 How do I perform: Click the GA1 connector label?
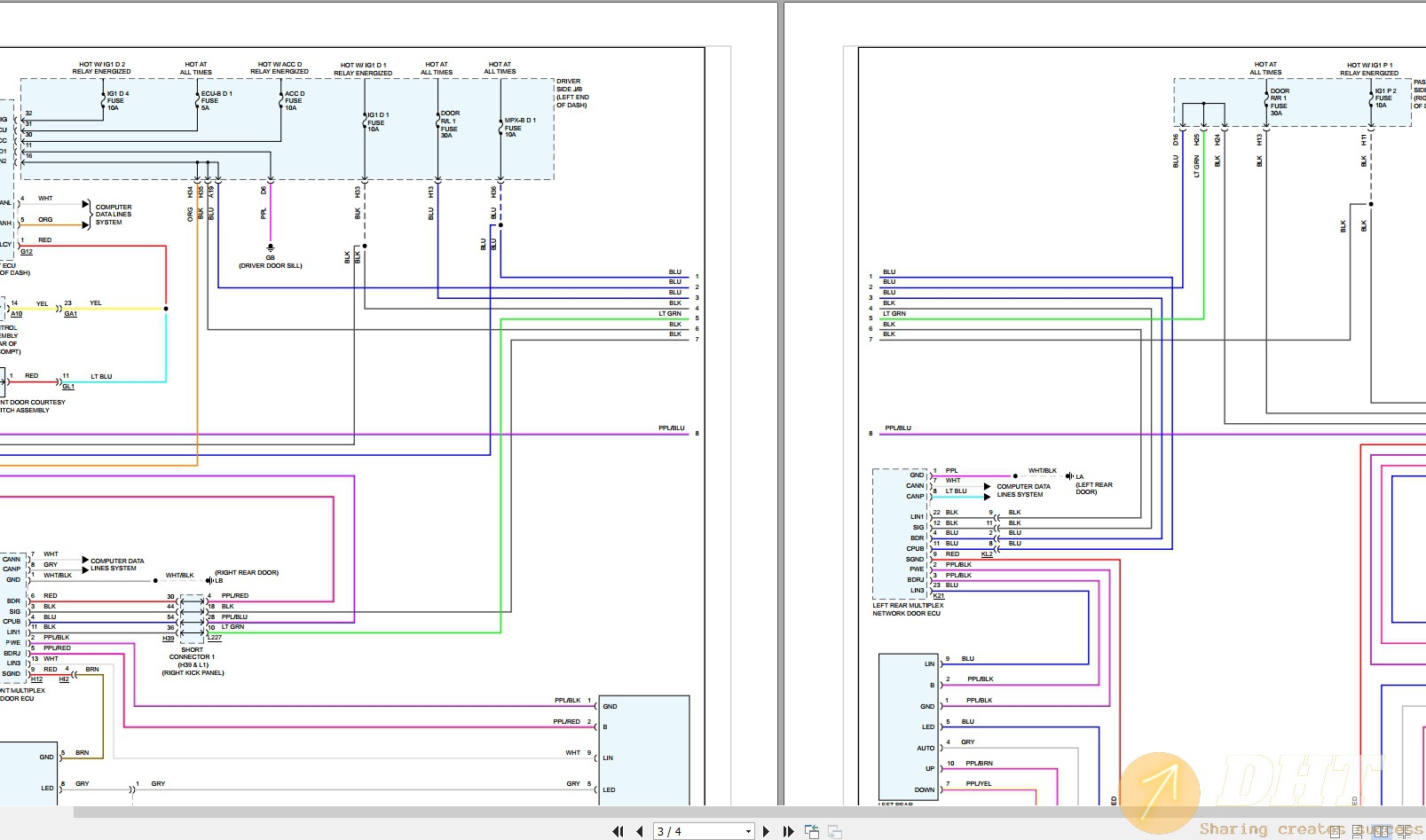tap(71, 313)
